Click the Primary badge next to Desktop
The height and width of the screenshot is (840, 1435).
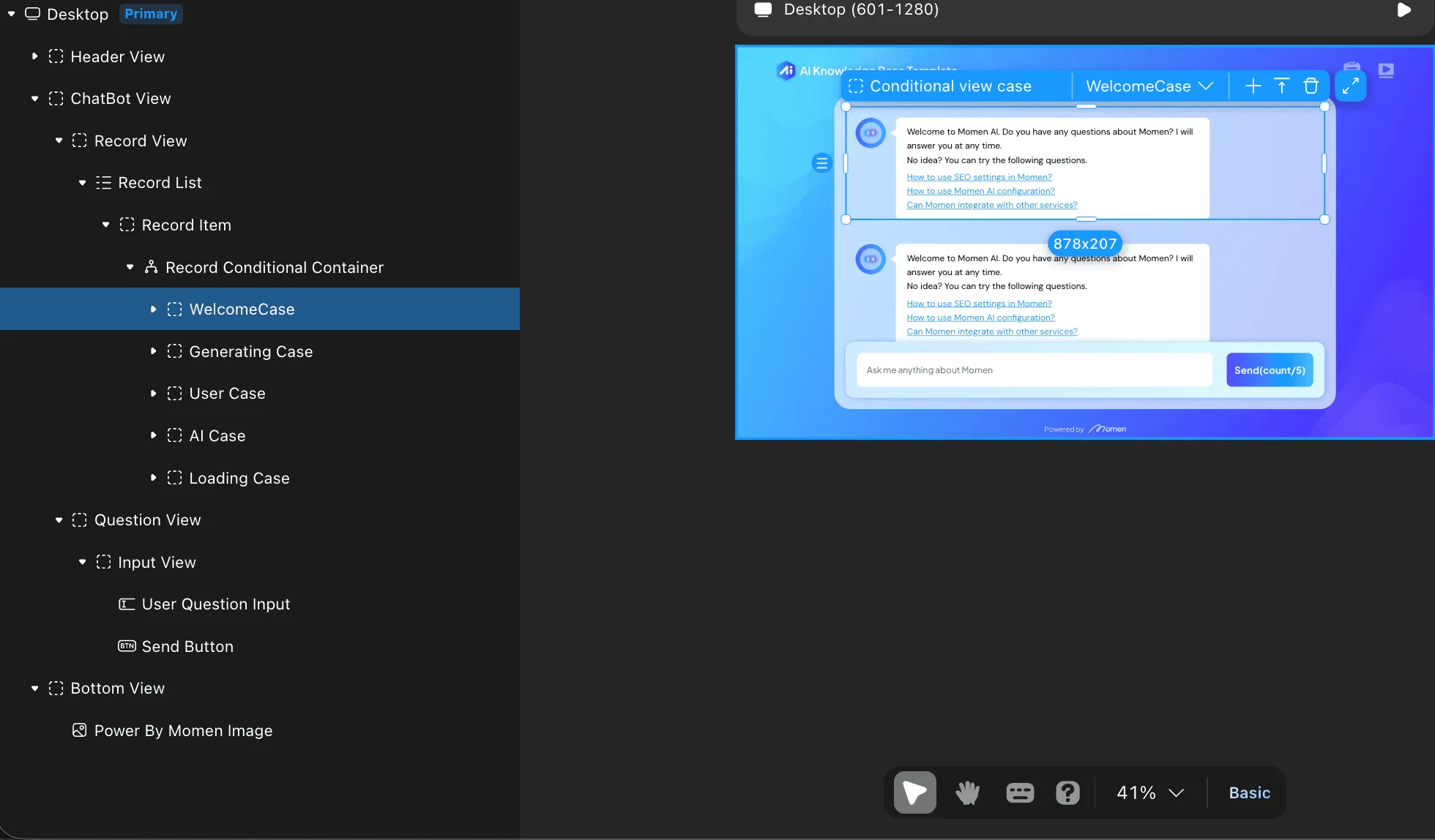pos(151,14)
